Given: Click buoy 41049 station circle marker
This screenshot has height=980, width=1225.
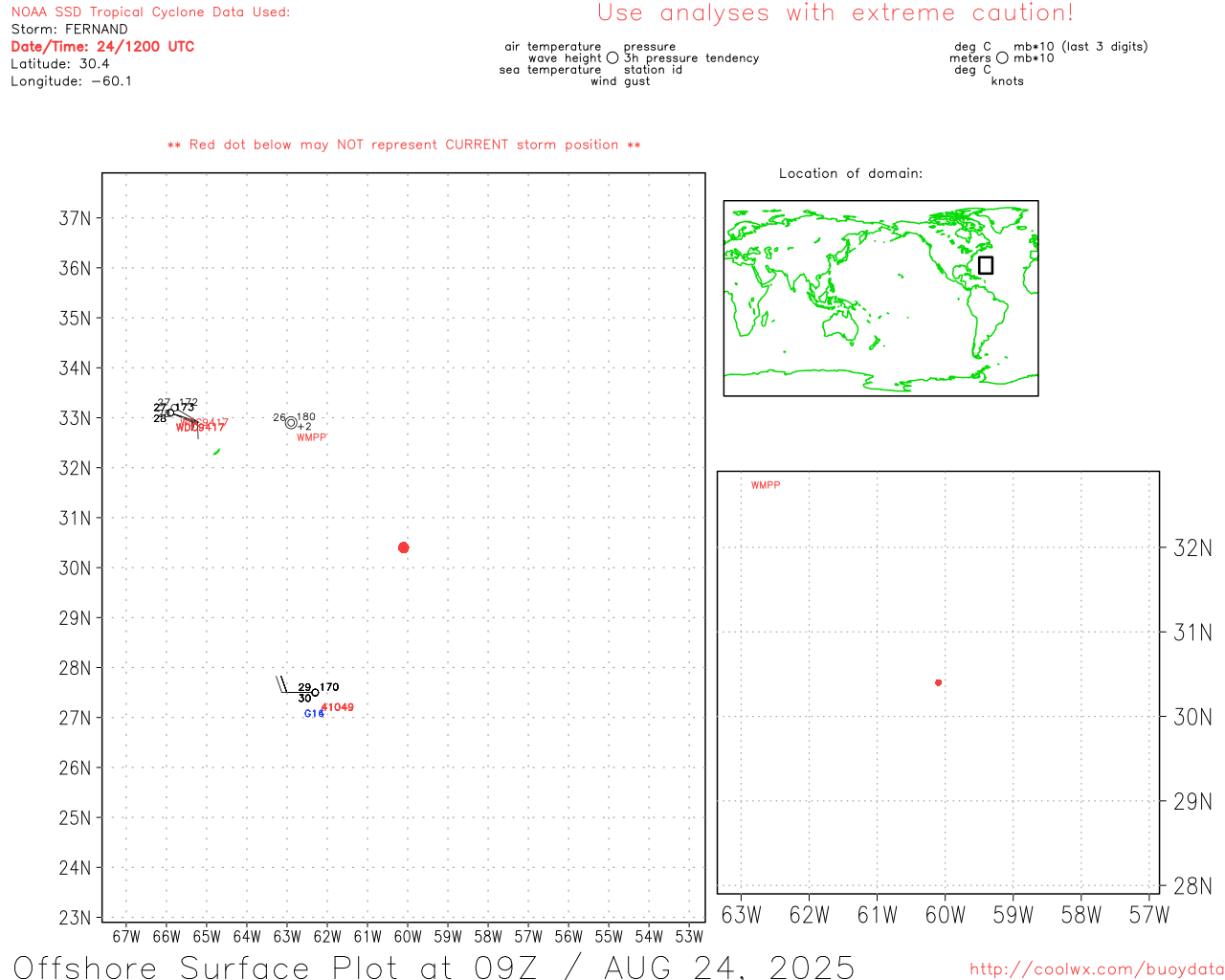Looking at the screenshot, I should click(315, 692).
